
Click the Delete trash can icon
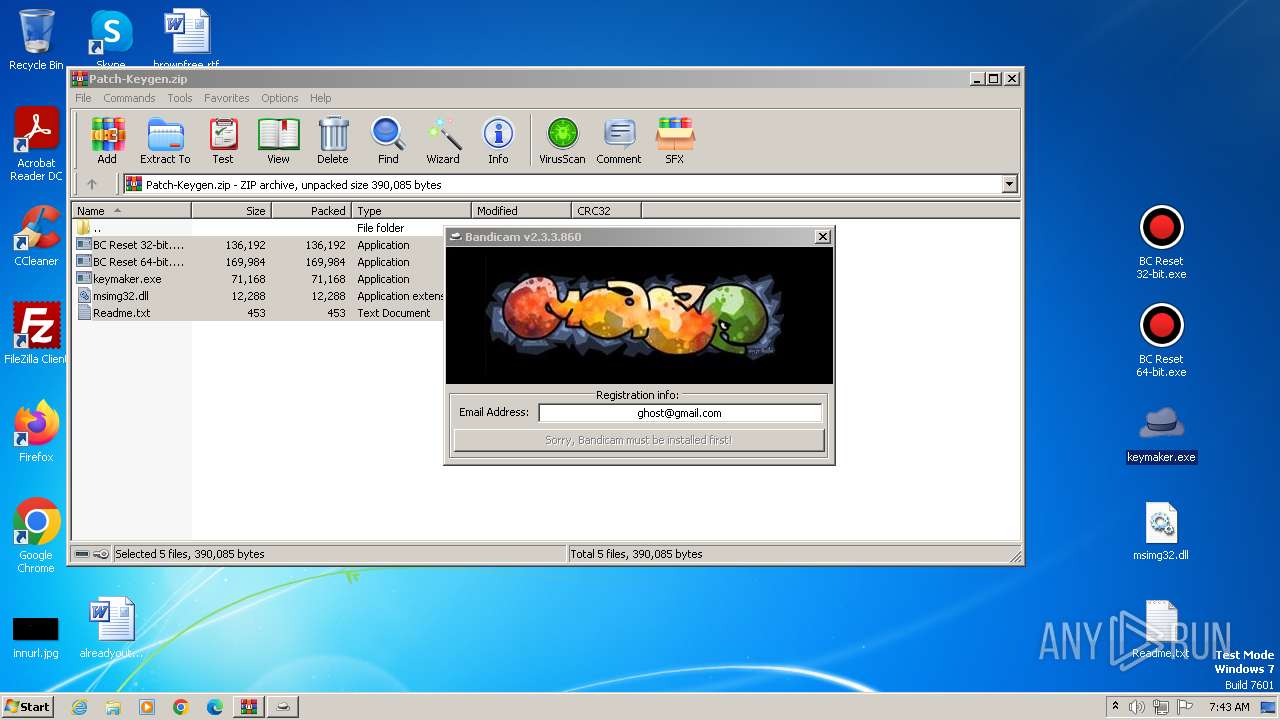[333, 140]
